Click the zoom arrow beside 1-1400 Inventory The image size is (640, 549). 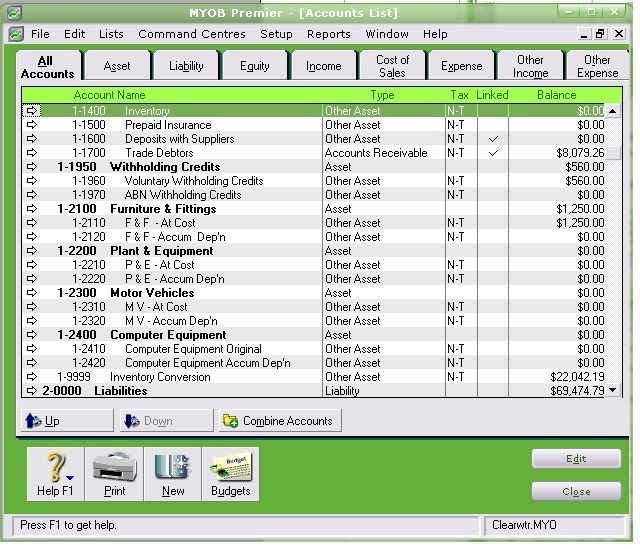click(x=31, y=111)
